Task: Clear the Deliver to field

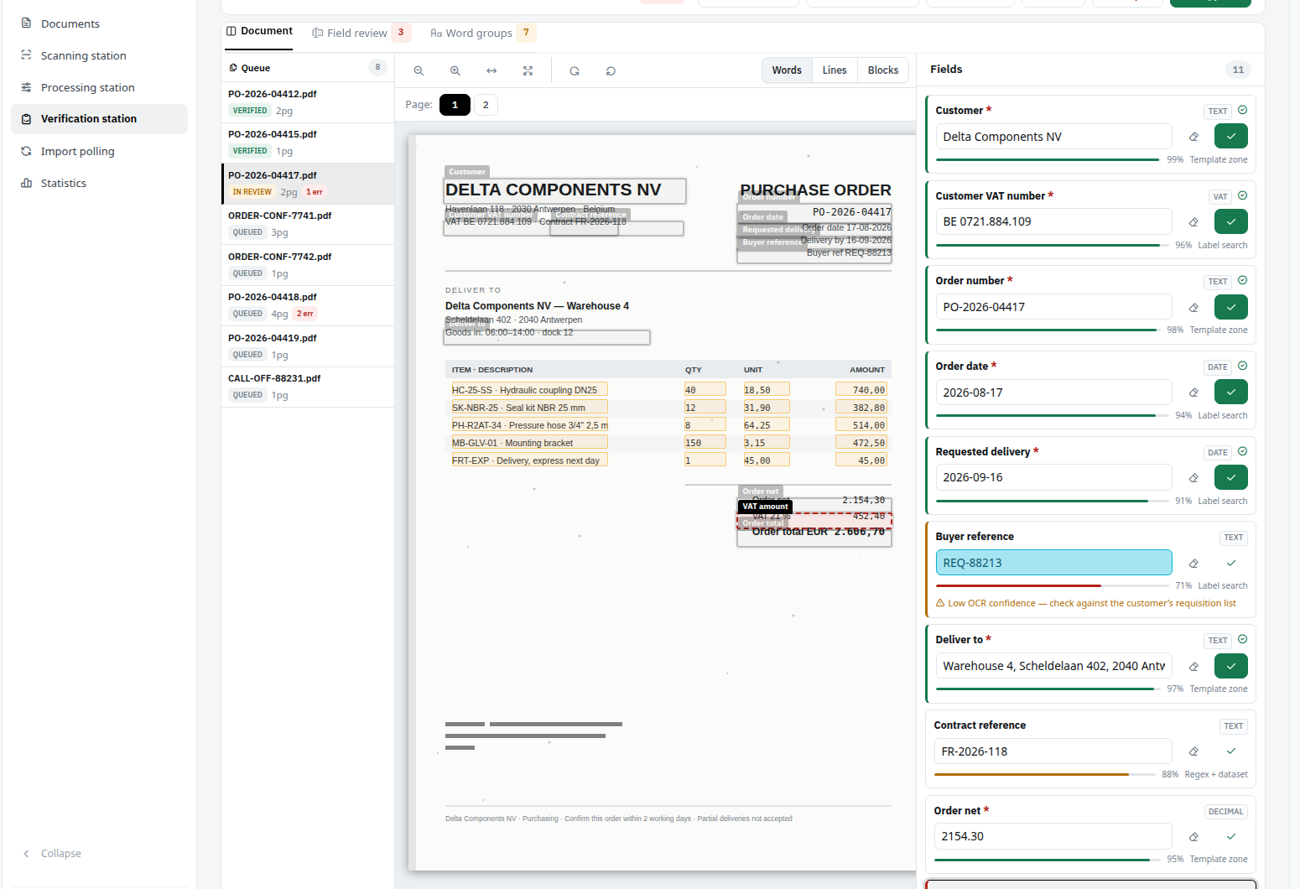Action: coord(1193,666)
